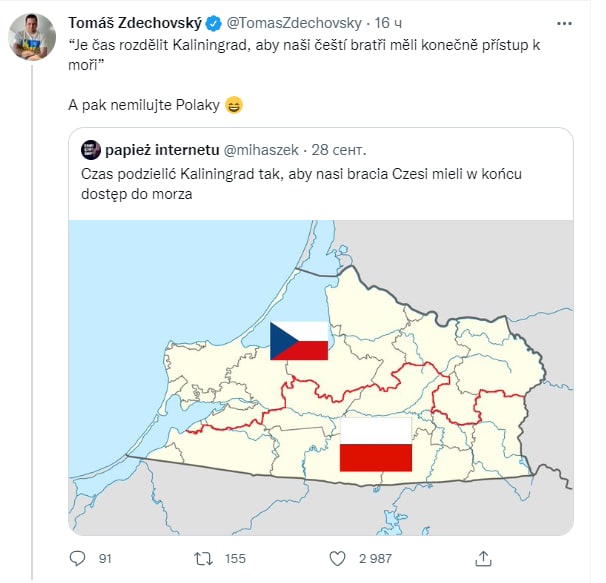Image resolution: width=606 pixels, height=583 pixels.
Task: Open the quoted tweet Polish text
Action: point(301,184)
